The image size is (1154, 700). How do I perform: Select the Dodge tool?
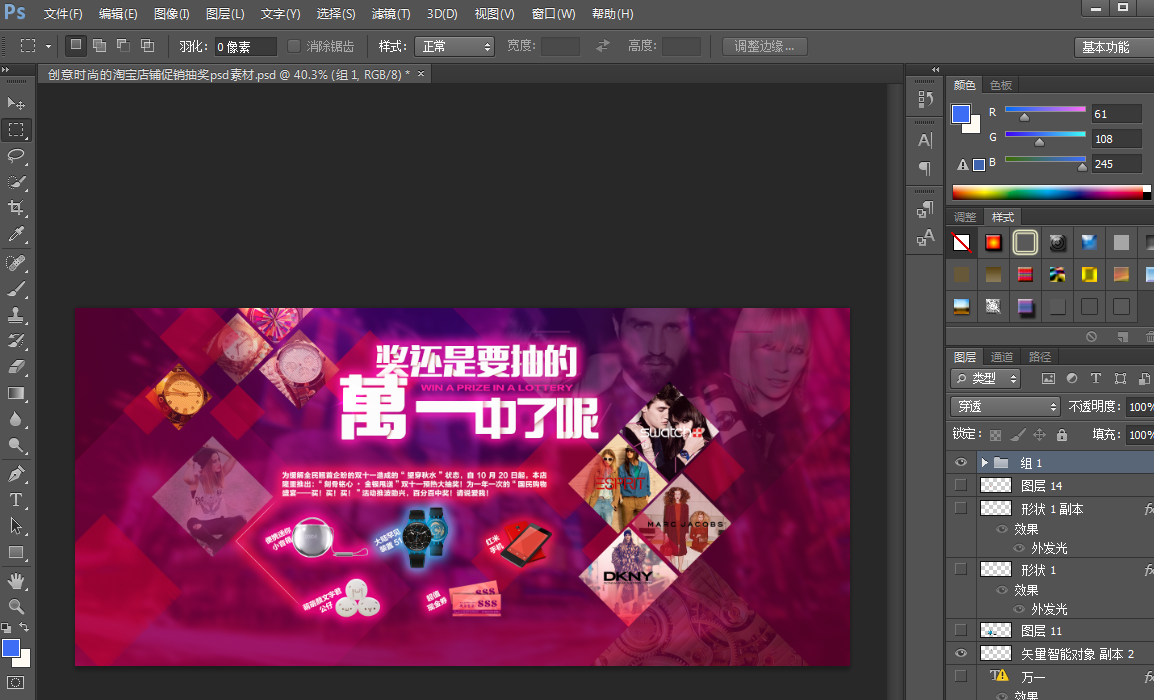[15, 445]
